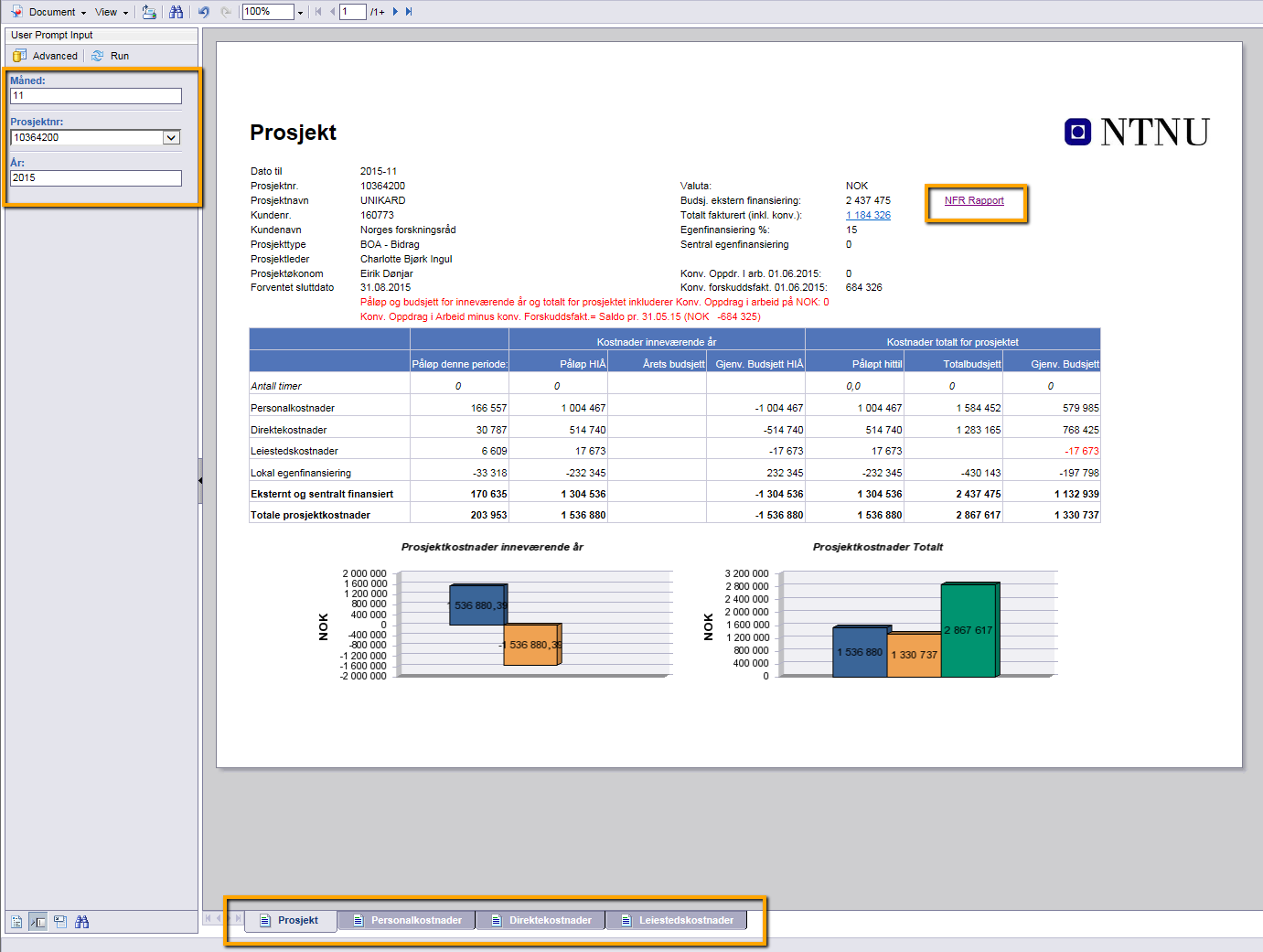
Task: Click the Prosjektkostnader Totalt chart title
Action: [878, 547]
